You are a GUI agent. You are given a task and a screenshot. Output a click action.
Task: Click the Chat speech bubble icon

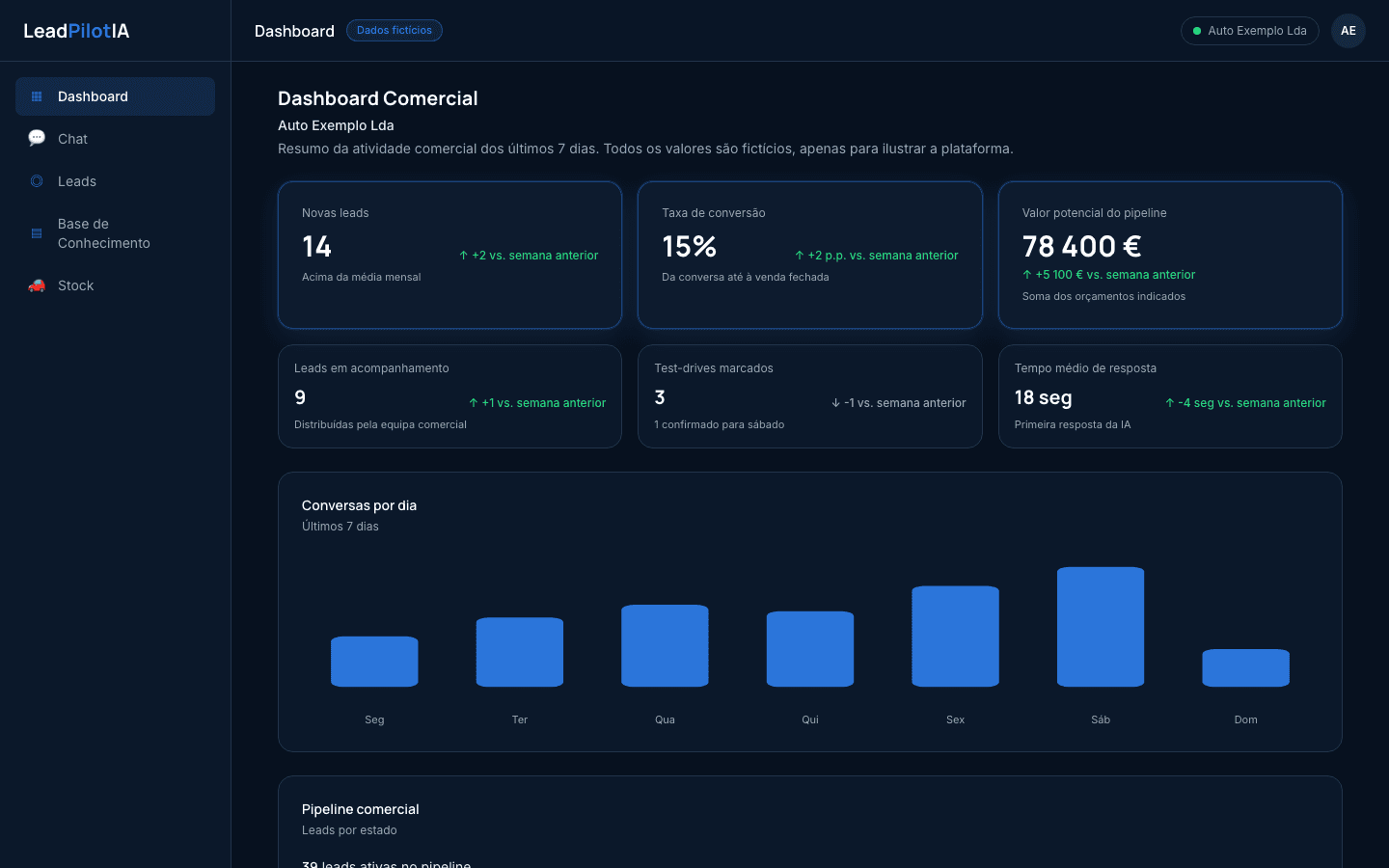click(37, 138)
